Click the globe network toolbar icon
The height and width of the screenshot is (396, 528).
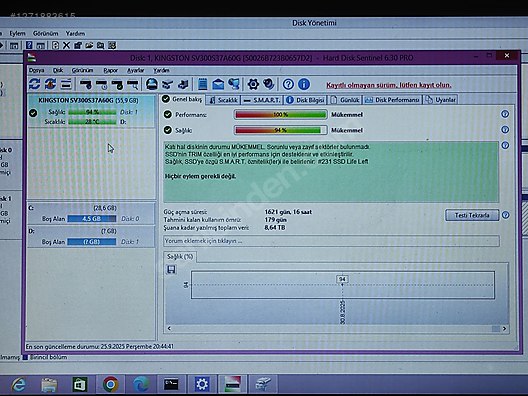point(234,84)
